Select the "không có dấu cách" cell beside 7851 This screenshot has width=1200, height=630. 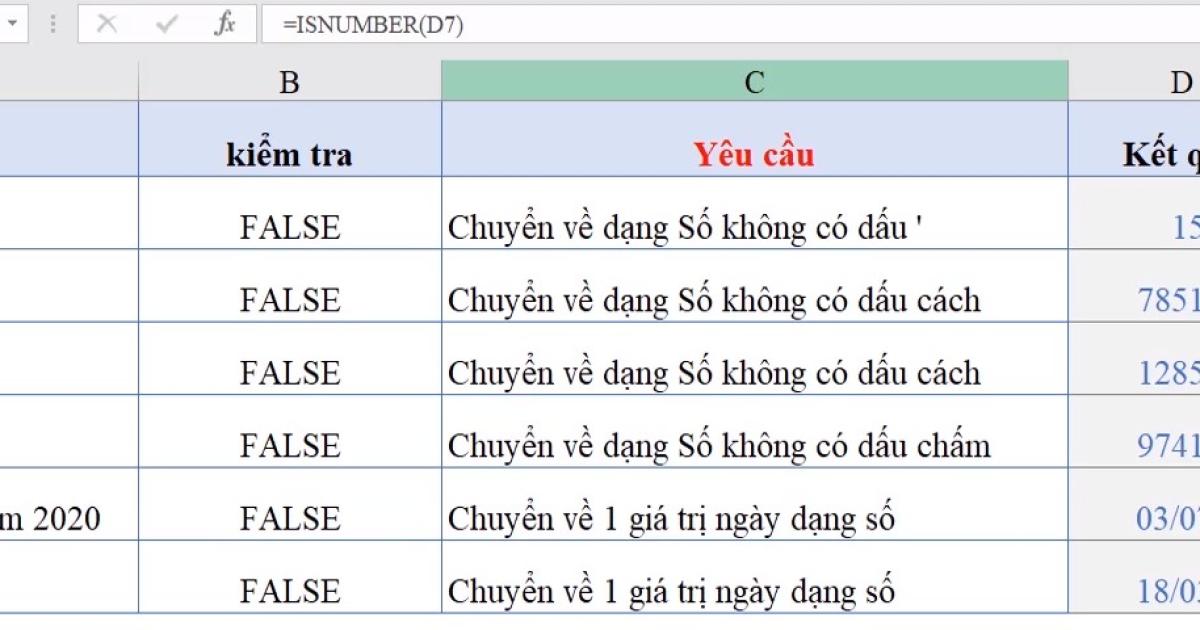point(755,286)
